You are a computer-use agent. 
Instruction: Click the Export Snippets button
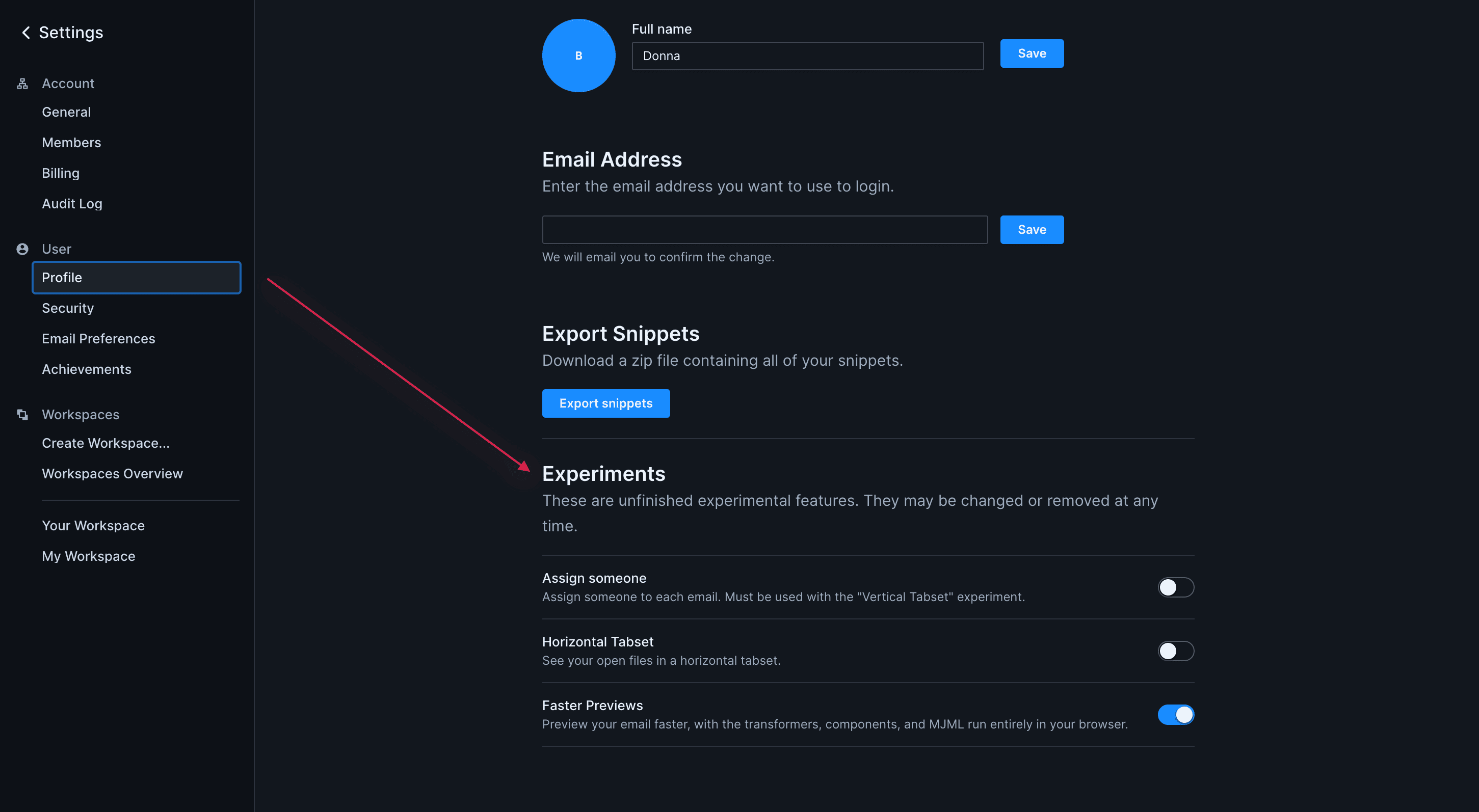[605, 403]
